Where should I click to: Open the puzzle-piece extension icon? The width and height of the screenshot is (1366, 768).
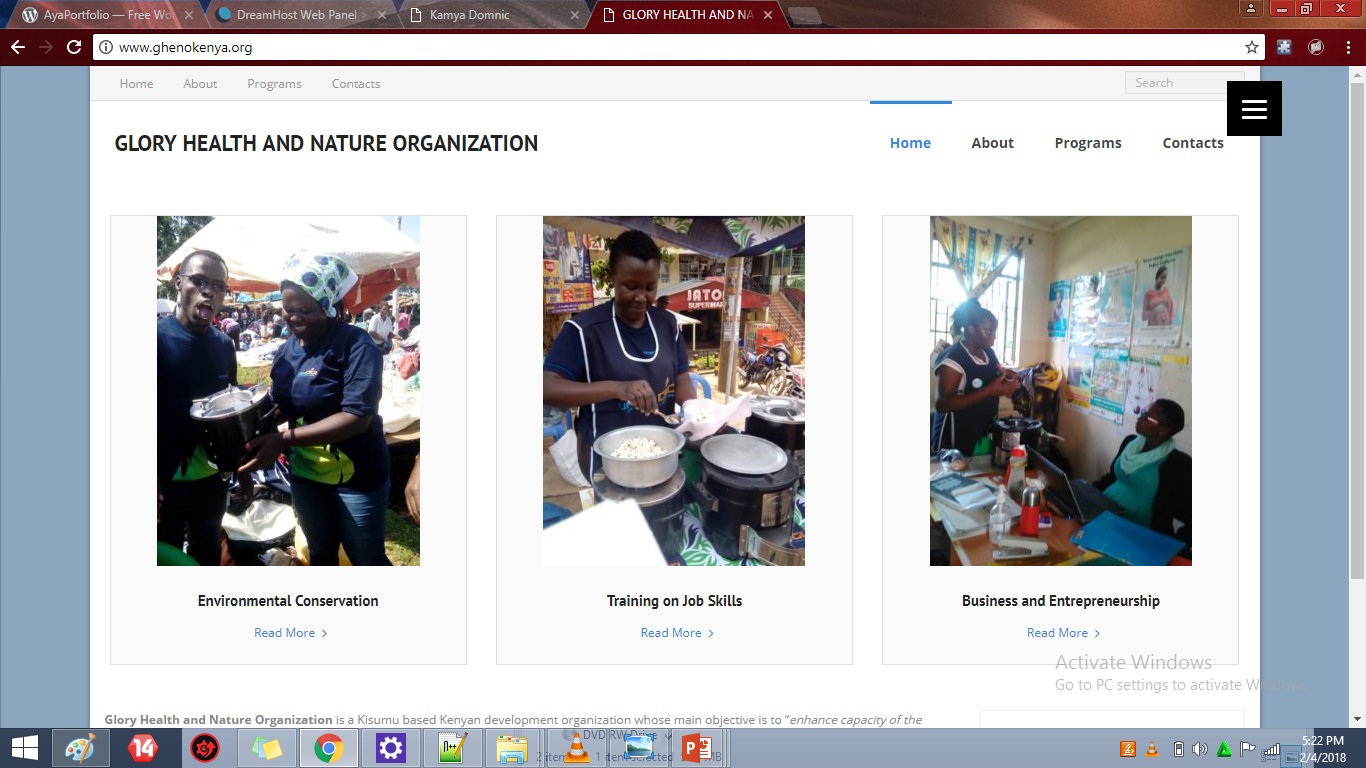pyautogui.click(x=1285, y=47)
